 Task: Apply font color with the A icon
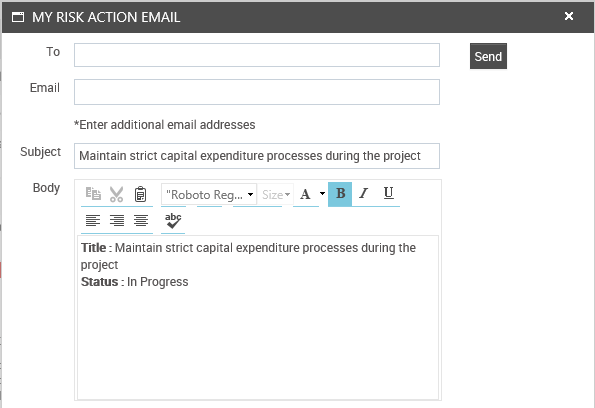[305, 194]
